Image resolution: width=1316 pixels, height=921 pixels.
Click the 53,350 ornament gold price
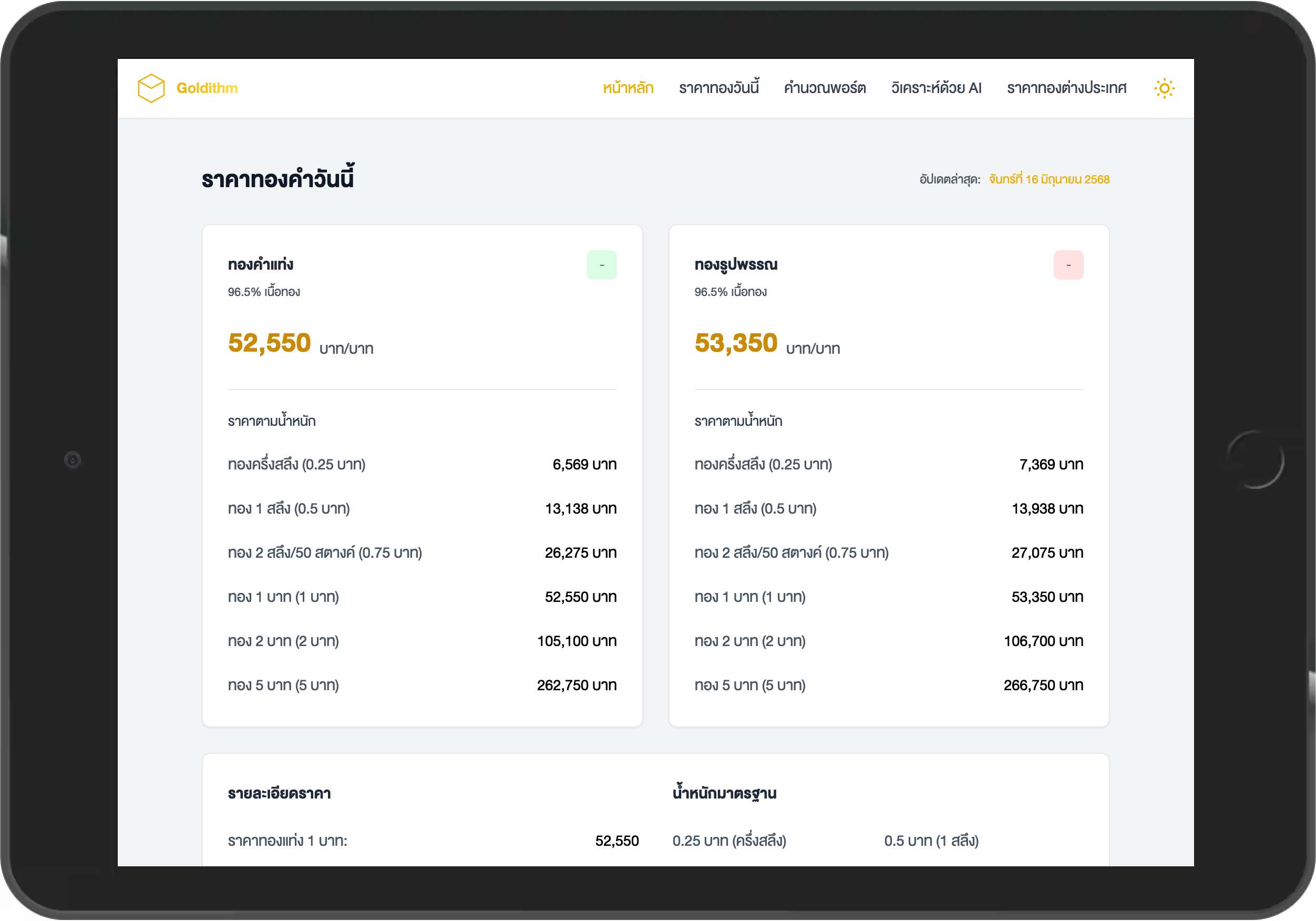pyautogui.click(x=735, y=343)
